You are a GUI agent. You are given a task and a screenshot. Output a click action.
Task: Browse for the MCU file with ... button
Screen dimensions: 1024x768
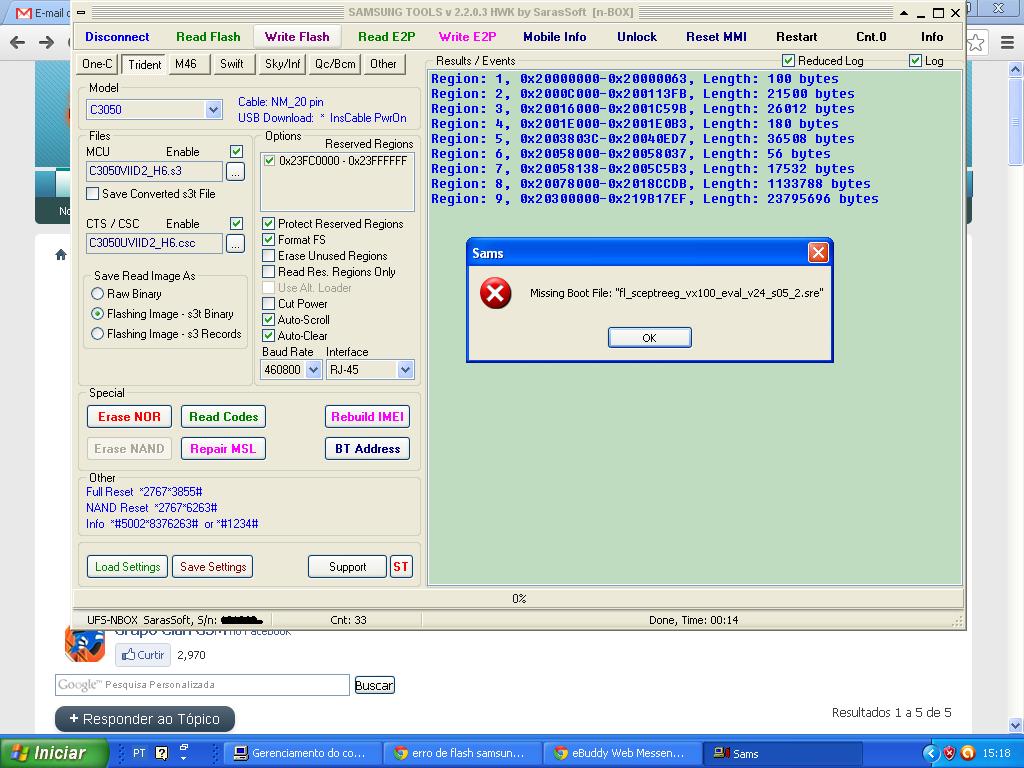pyautogui.click(x=236, y=172)
